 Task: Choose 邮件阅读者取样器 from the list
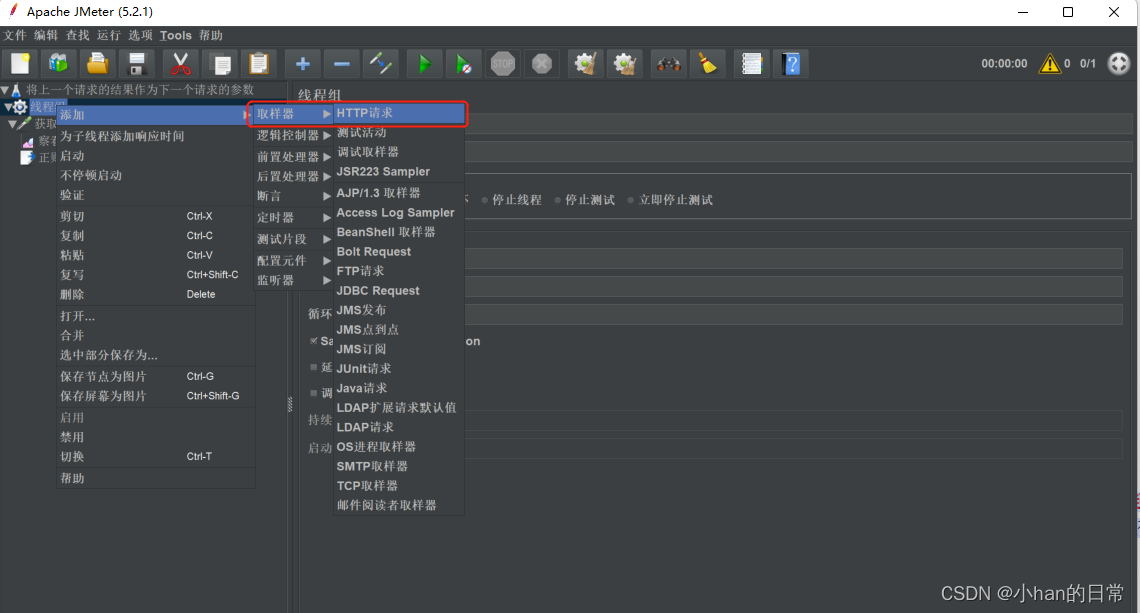399,505
